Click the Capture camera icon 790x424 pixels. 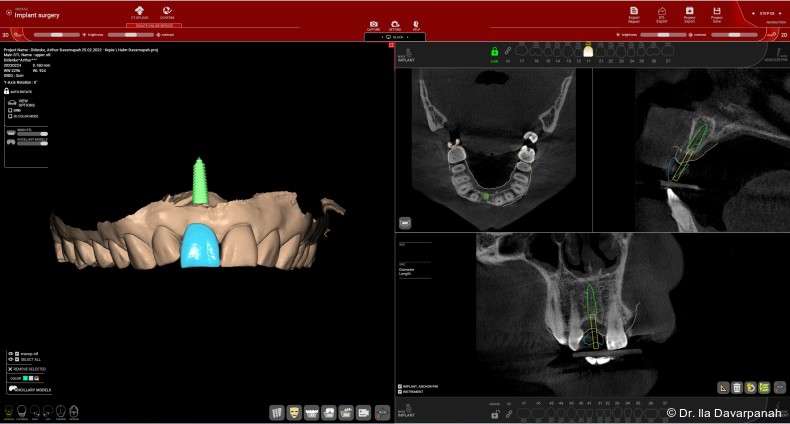[374, 24]
